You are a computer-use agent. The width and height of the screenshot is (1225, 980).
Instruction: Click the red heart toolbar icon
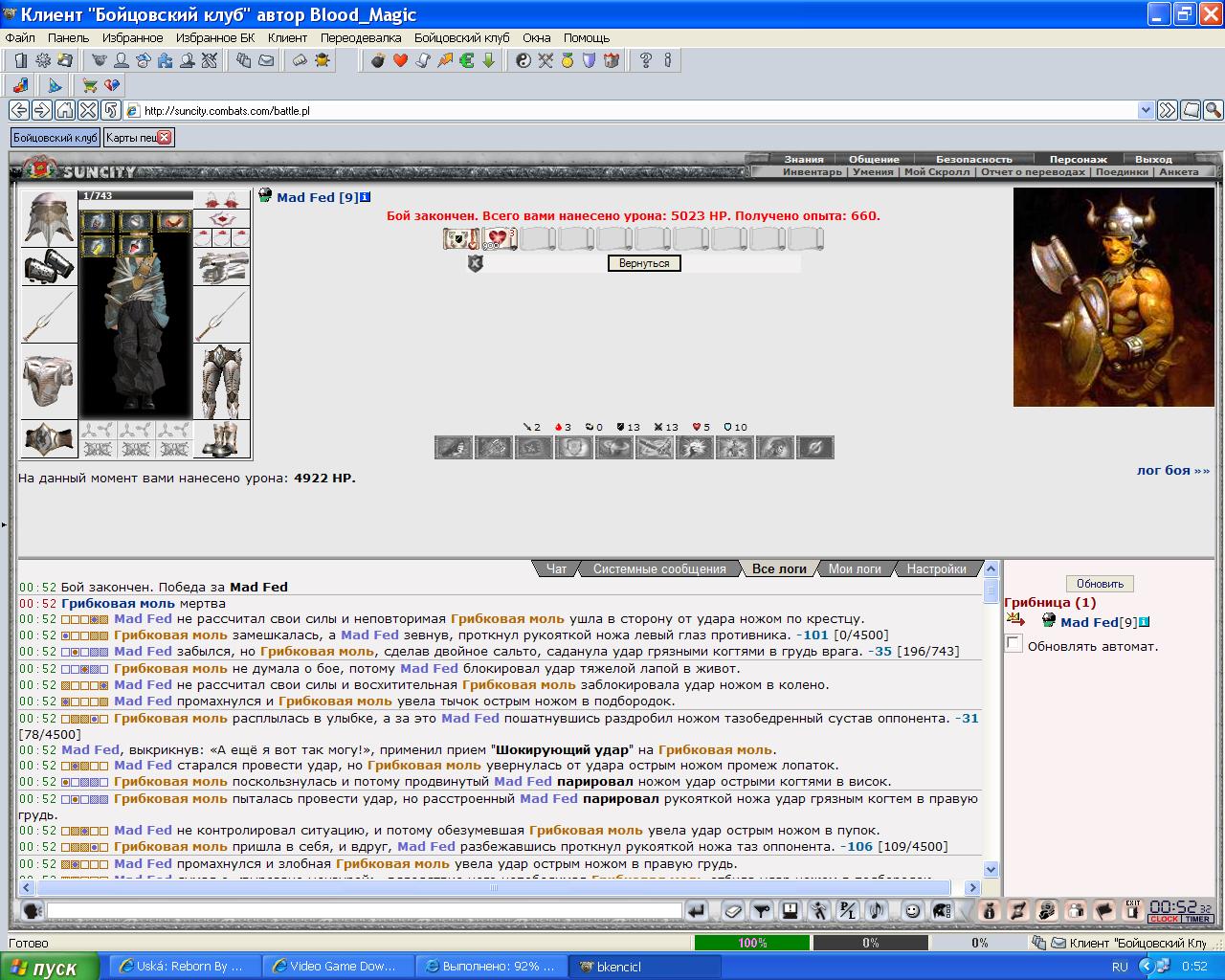pyautogui.click(x=400, y=60)
